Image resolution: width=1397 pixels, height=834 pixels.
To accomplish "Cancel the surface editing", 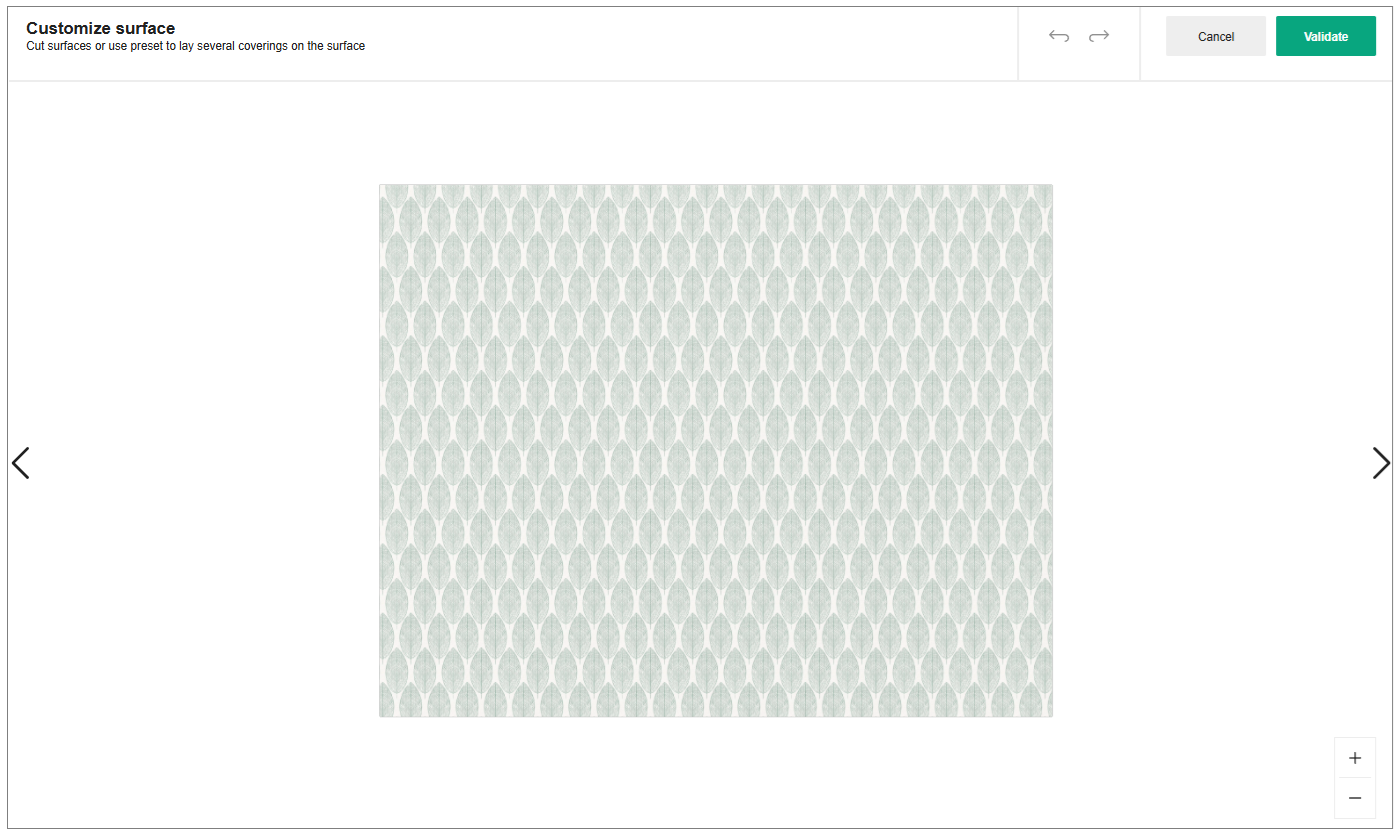I will coord(1215,36).
